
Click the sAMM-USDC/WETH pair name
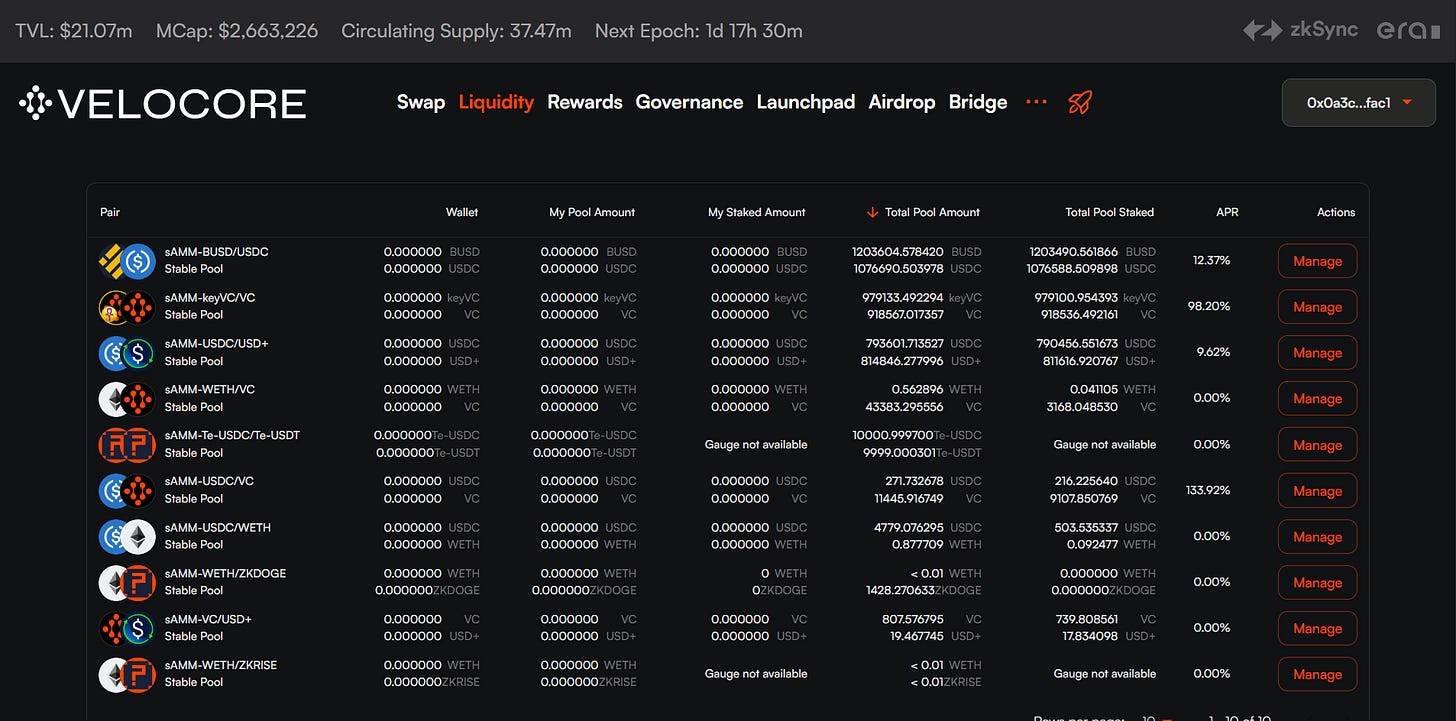coord(218,527)
